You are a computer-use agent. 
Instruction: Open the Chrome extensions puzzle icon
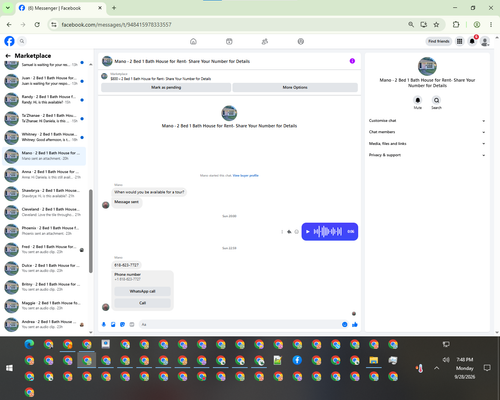(x=456, y=25)
